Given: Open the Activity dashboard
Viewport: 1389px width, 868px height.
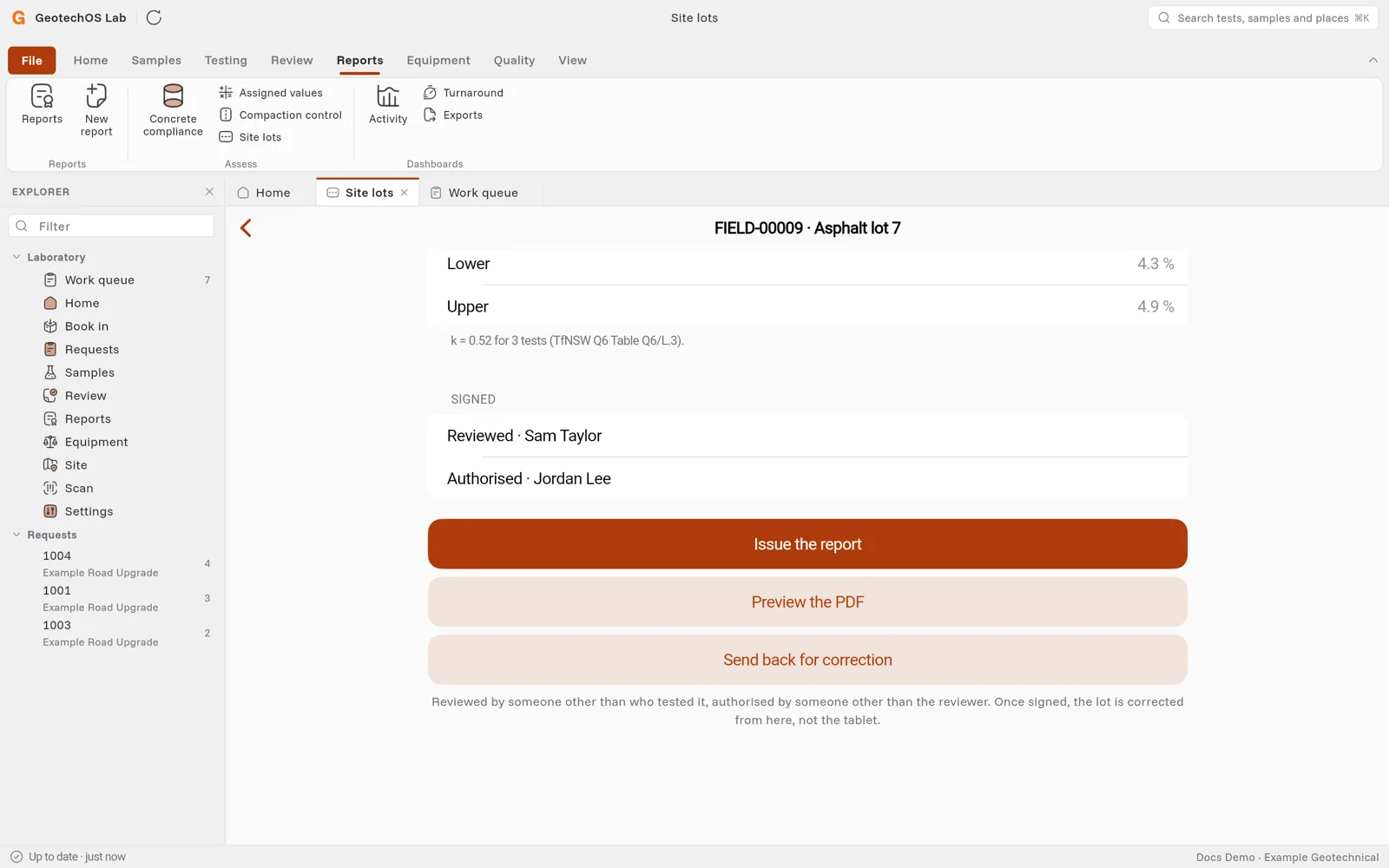Looking at the screenshot, I should point(388,105).
